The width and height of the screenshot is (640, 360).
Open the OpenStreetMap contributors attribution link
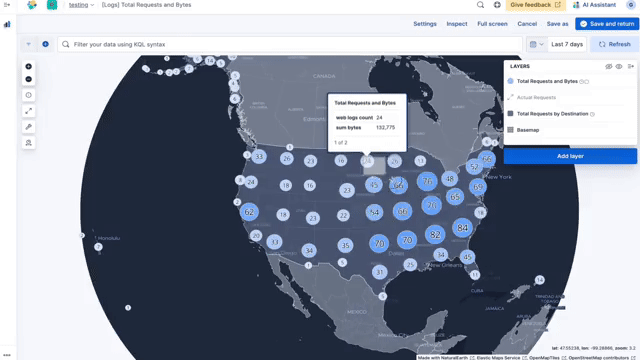coord(598,358)
